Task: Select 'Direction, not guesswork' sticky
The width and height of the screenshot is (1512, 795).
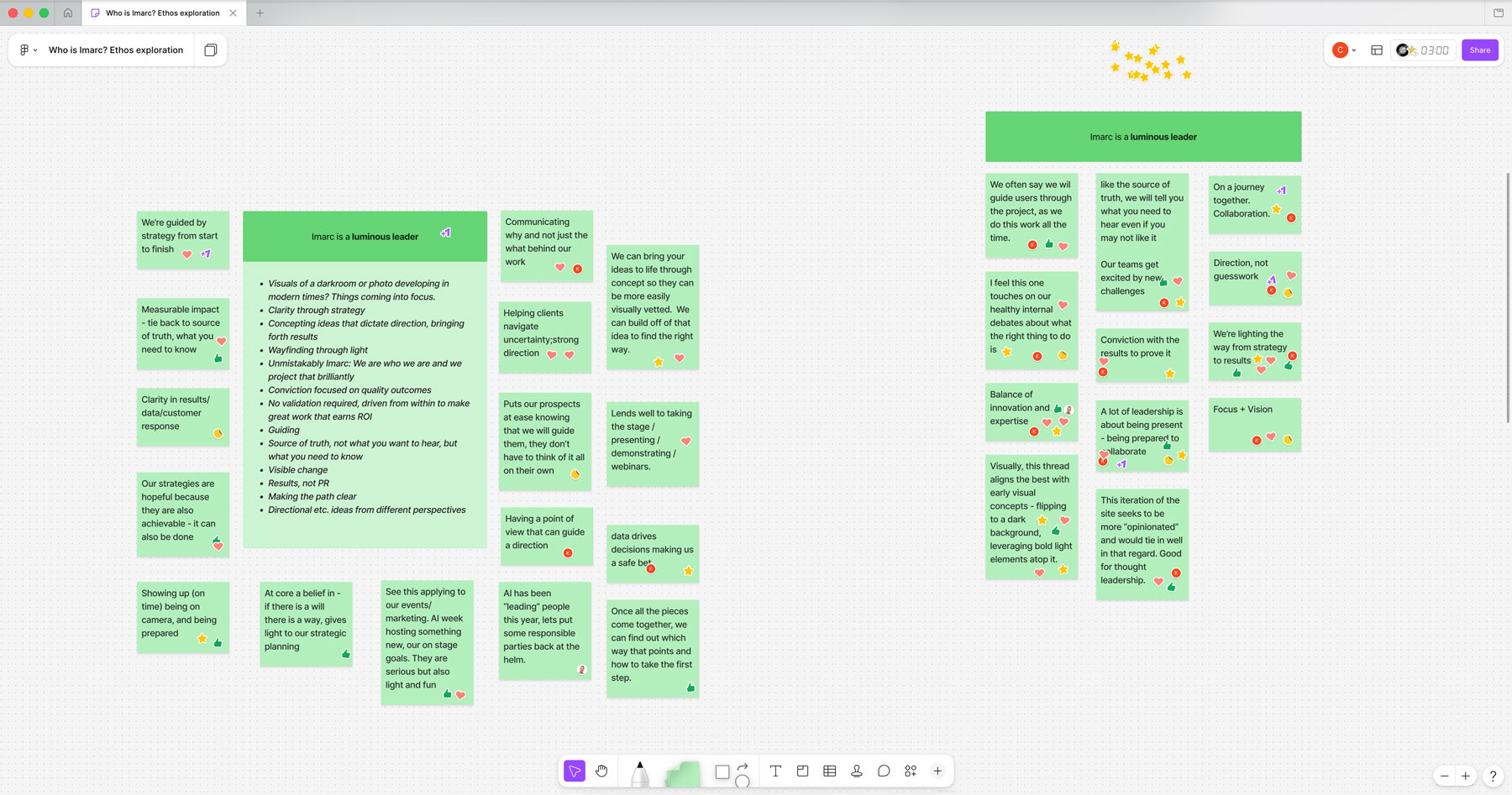Action: click(1255, 278)
